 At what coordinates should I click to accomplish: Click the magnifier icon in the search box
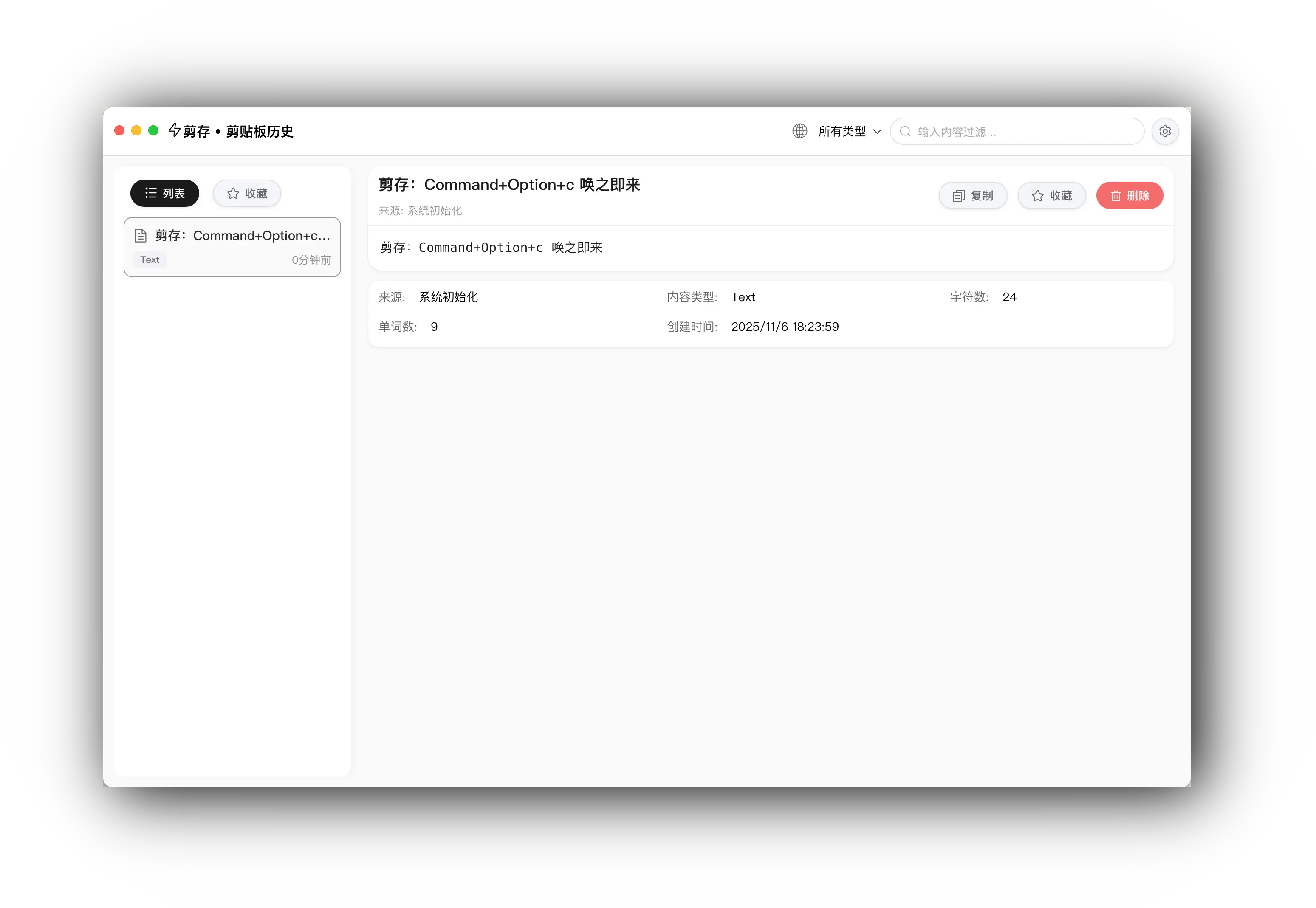click(x=905, y=131)
